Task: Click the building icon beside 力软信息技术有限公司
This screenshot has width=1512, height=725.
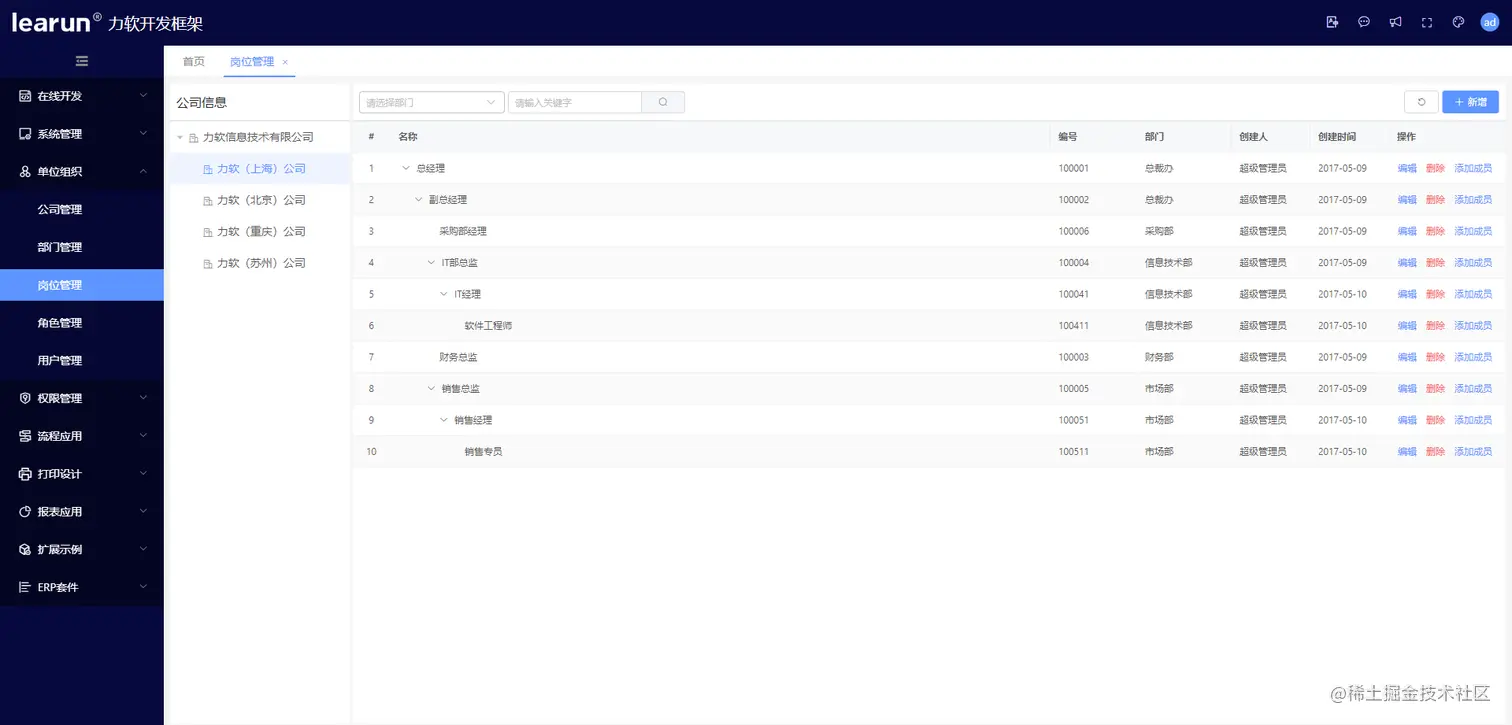Action: (x=194, y=138)
